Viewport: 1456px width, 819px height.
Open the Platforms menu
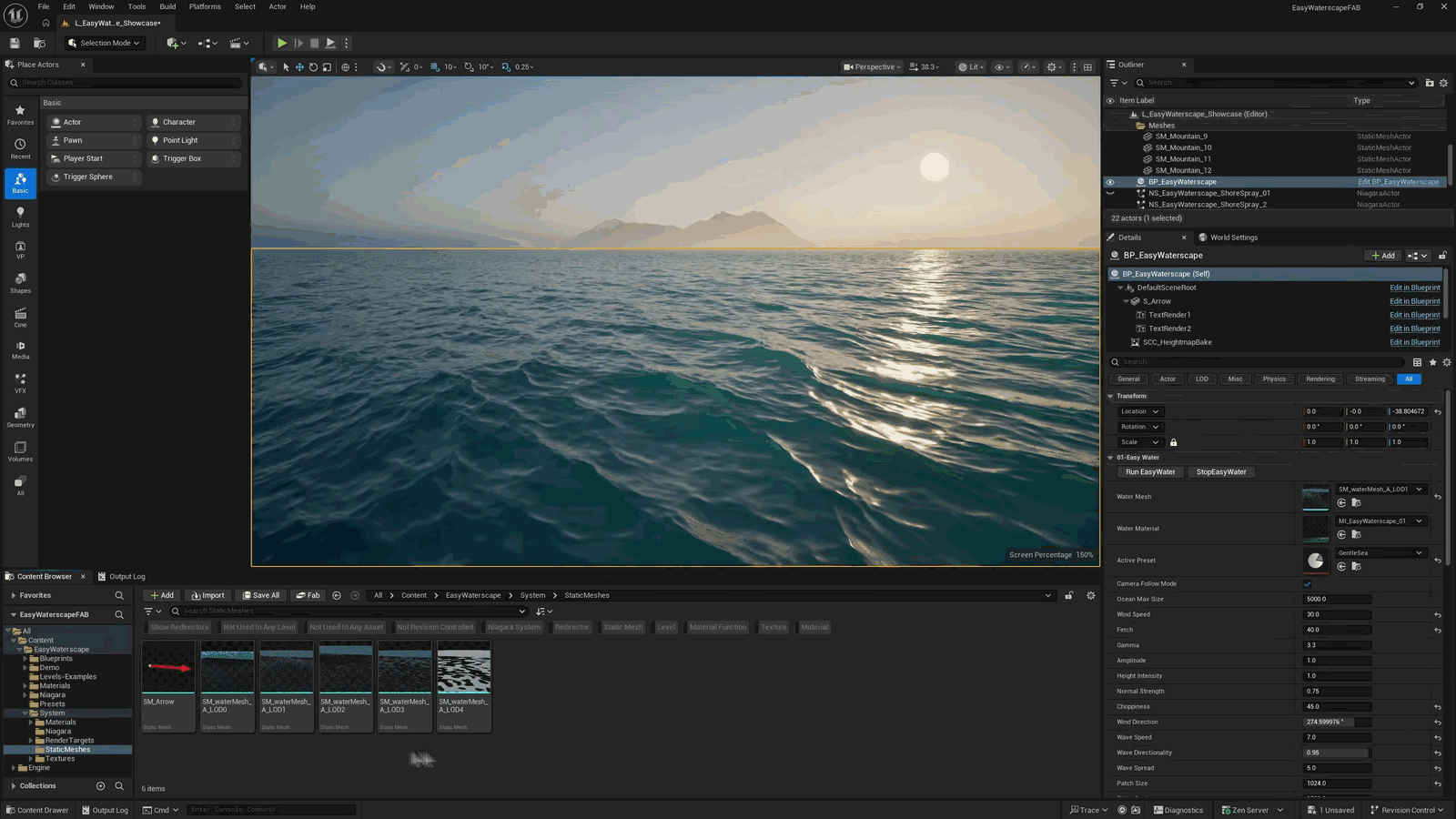(x=205, y=6)
